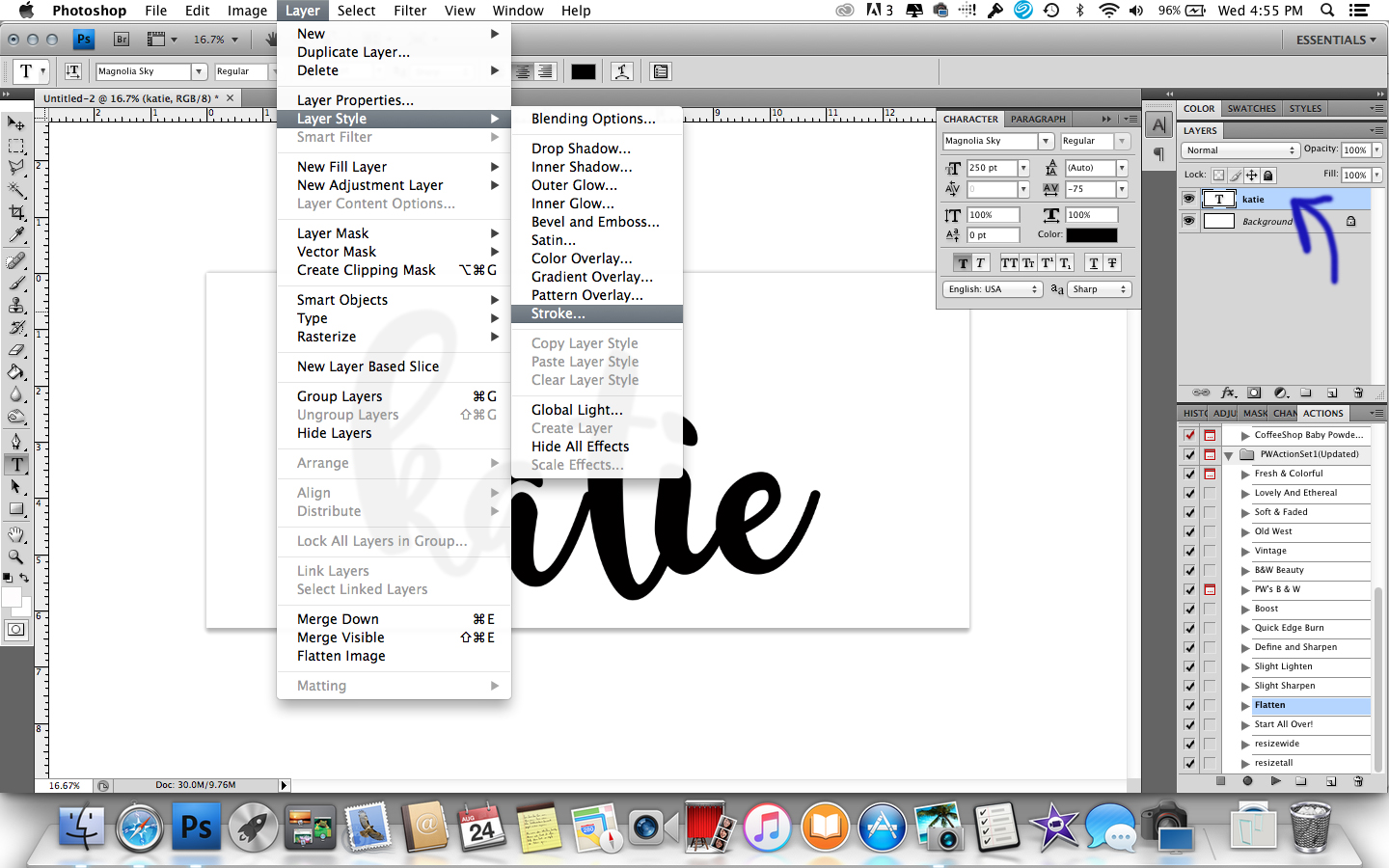Image resolution: width=1389 pixels, height=868 pixels.
Task: Open the Bridge launcher in the toolbar
Action: [122, 40]
